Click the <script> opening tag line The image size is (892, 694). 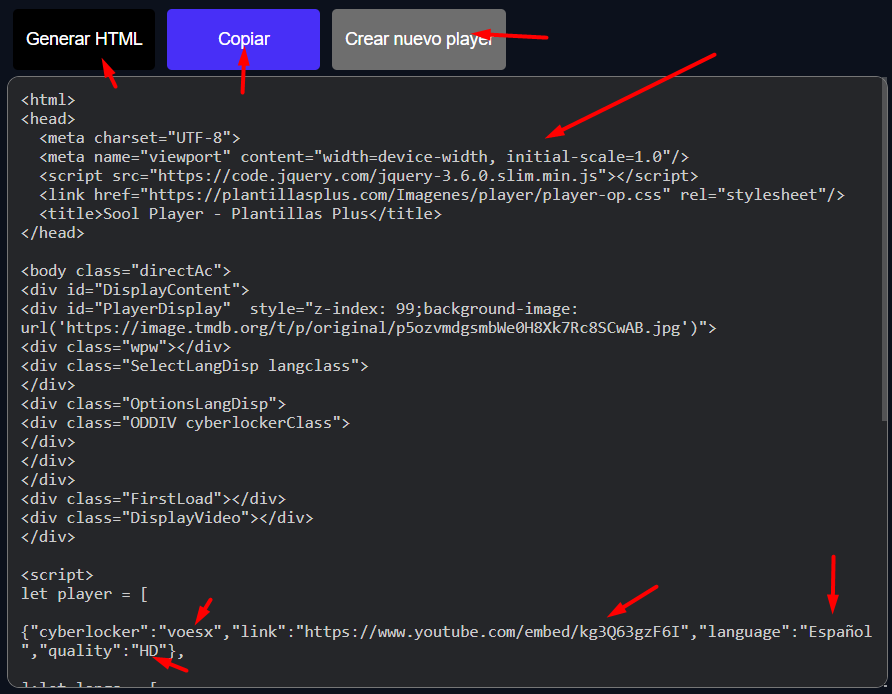(x=57, y=575)
